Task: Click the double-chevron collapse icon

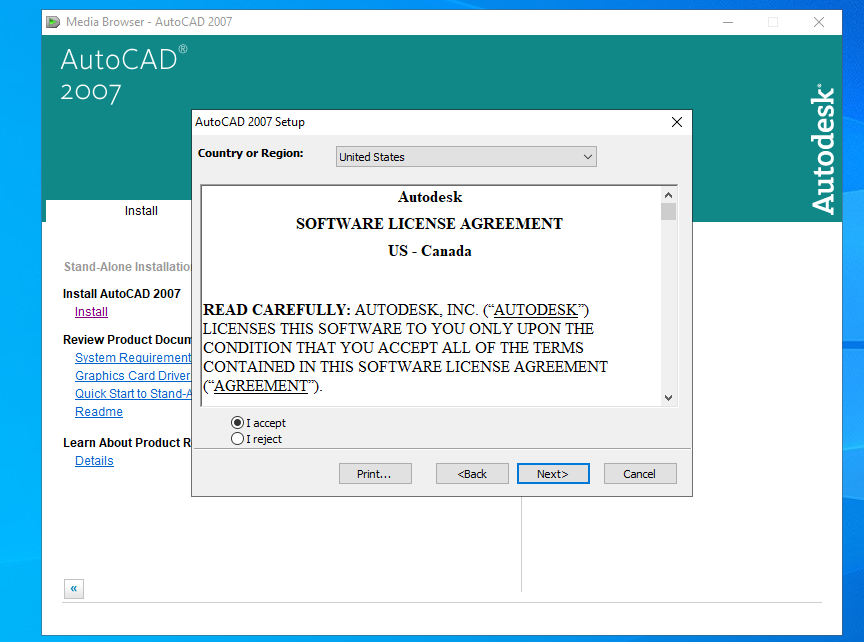Action: 74,588
